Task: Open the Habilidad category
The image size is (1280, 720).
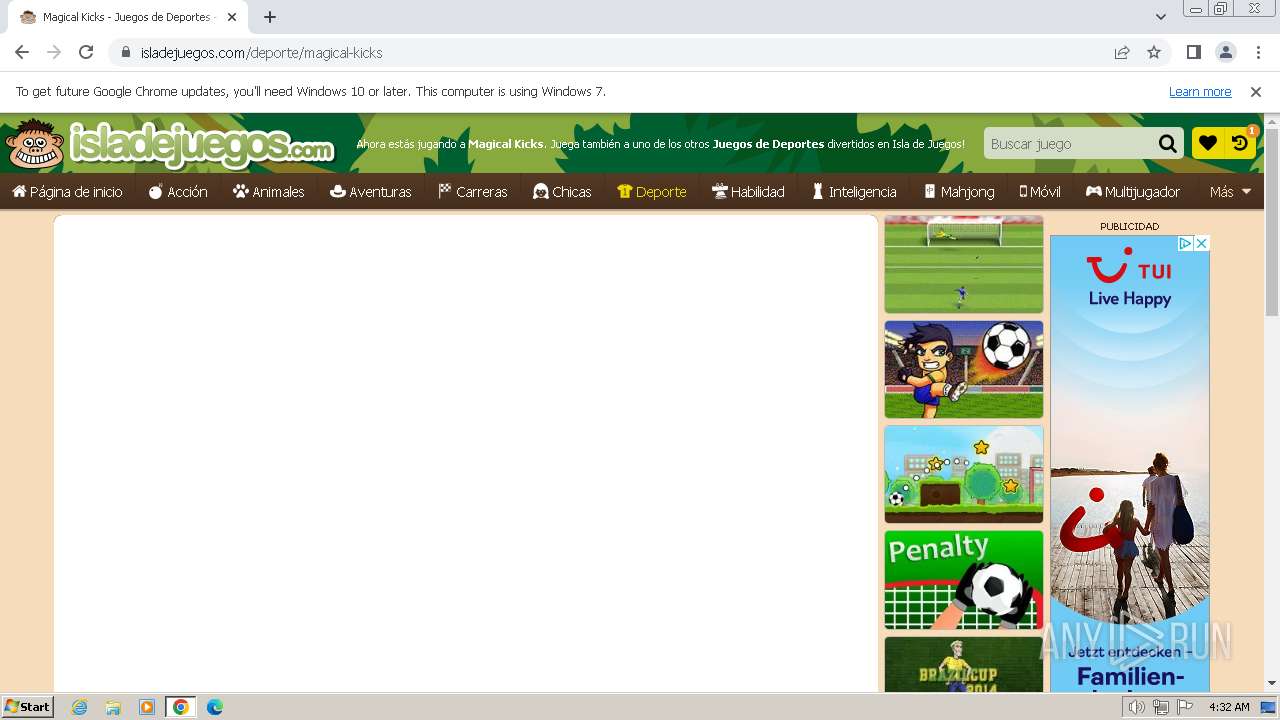Action: 748,191
